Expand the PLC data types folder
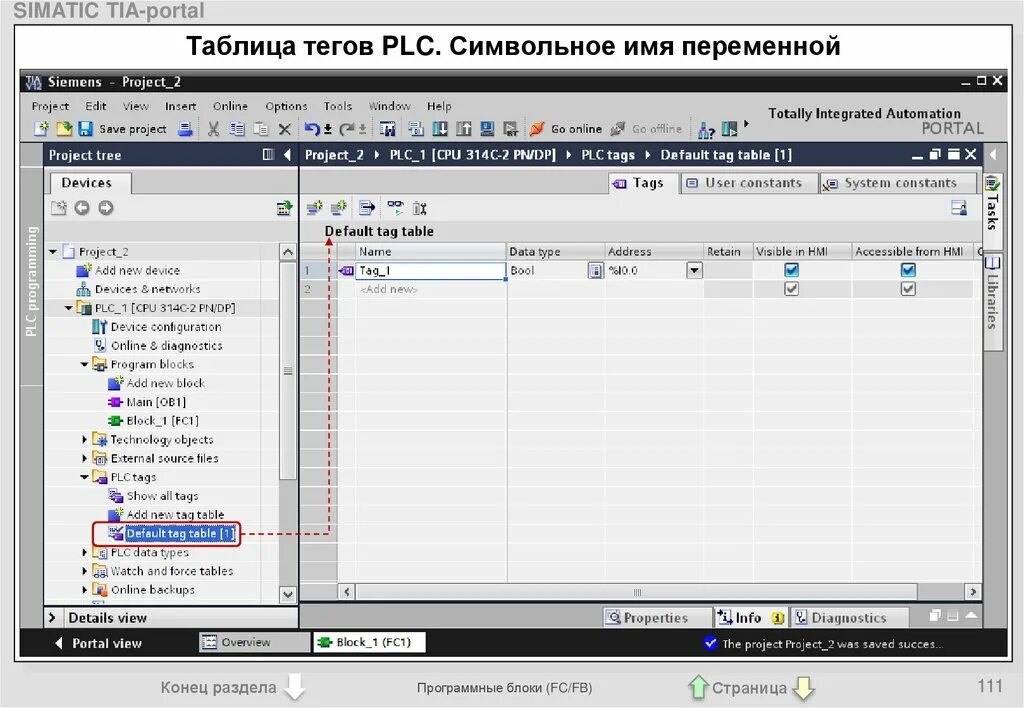The height and width of the screenshot is (708, 1024). pyautogui.click(x=84, y=553)
